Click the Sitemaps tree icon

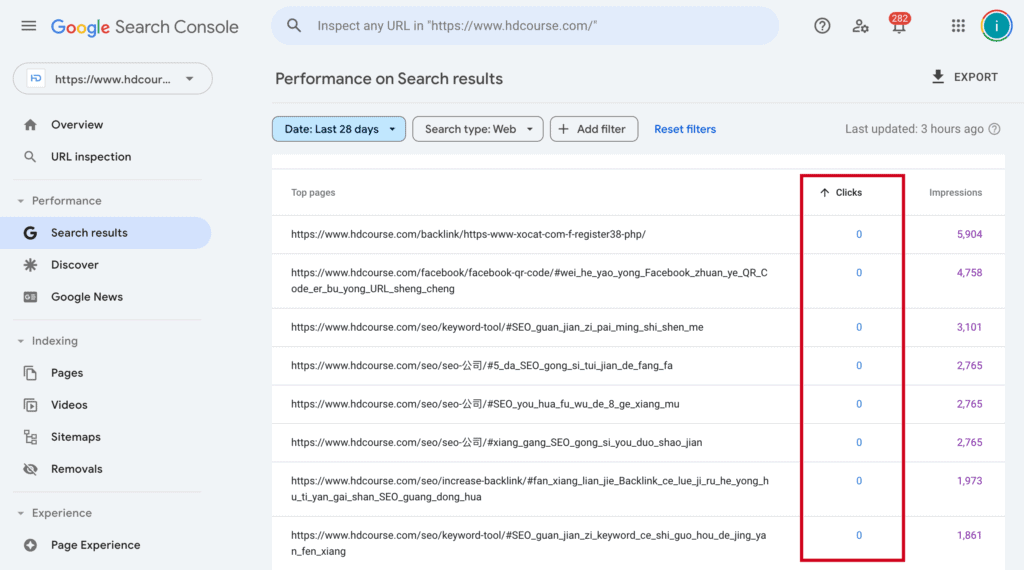[30, 437]
